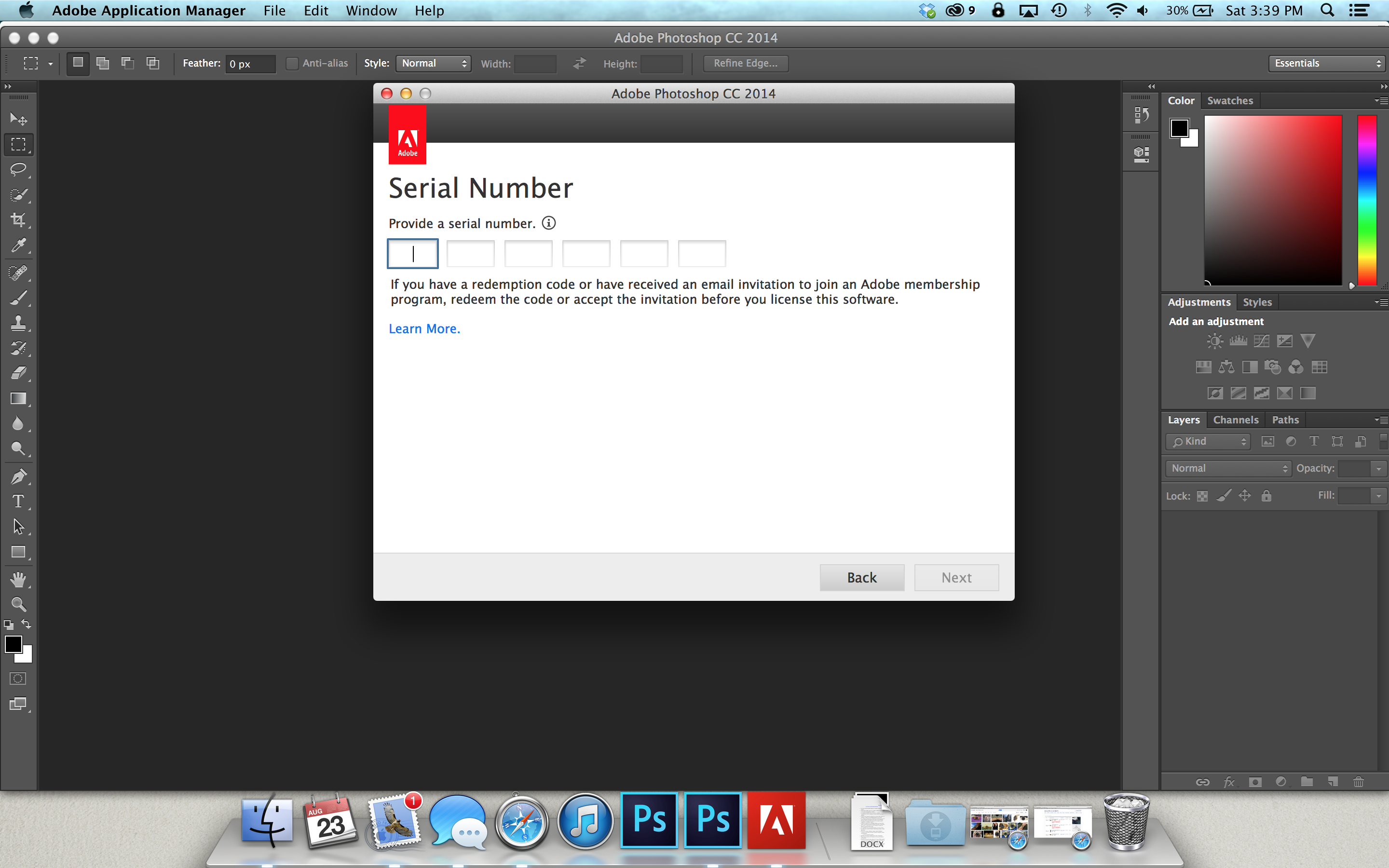Click the Learn More link
This screenshot has height=868, width=1389.
[424, 328]
